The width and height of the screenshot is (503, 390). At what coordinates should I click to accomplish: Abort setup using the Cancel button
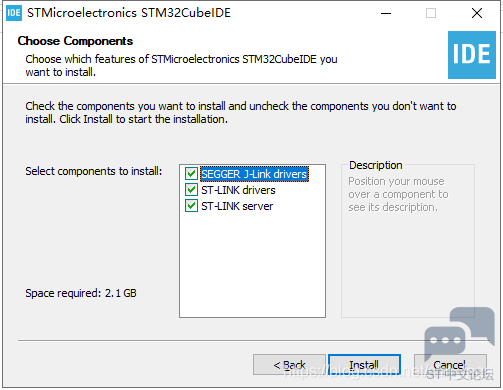pos(450,365)
